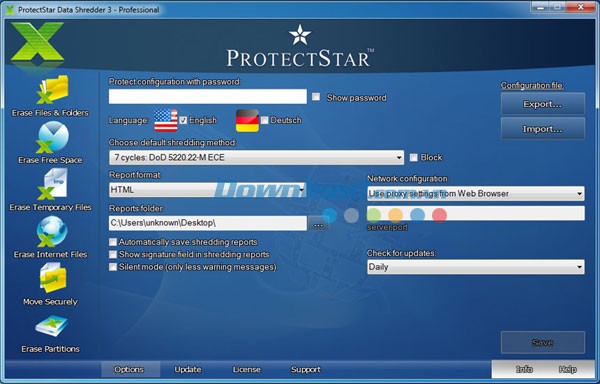Launch Erase Internet Files globe icon
600x384 pixels.
click(52, 231)
